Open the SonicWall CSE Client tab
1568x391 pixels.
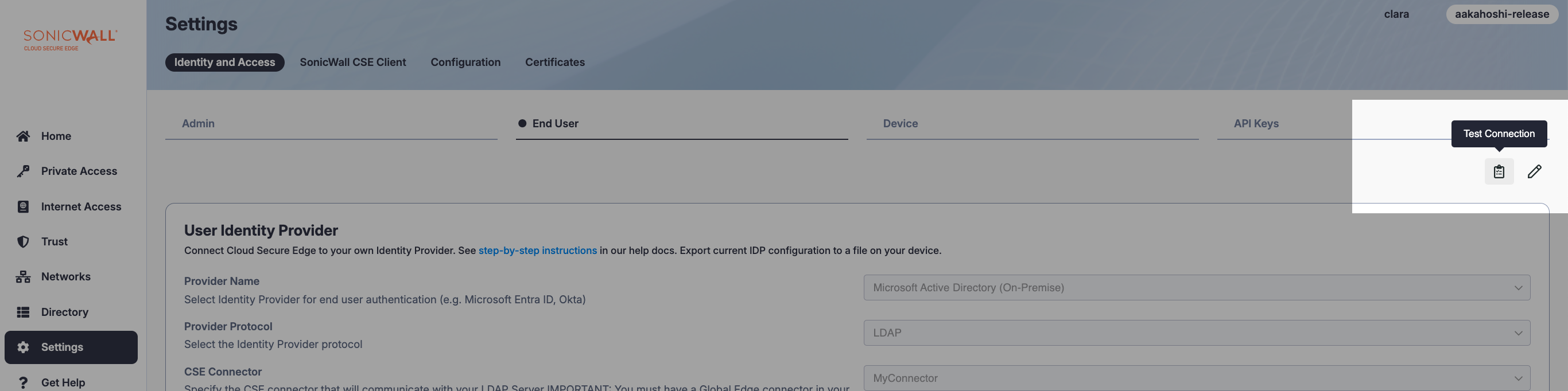click(352, 62)
